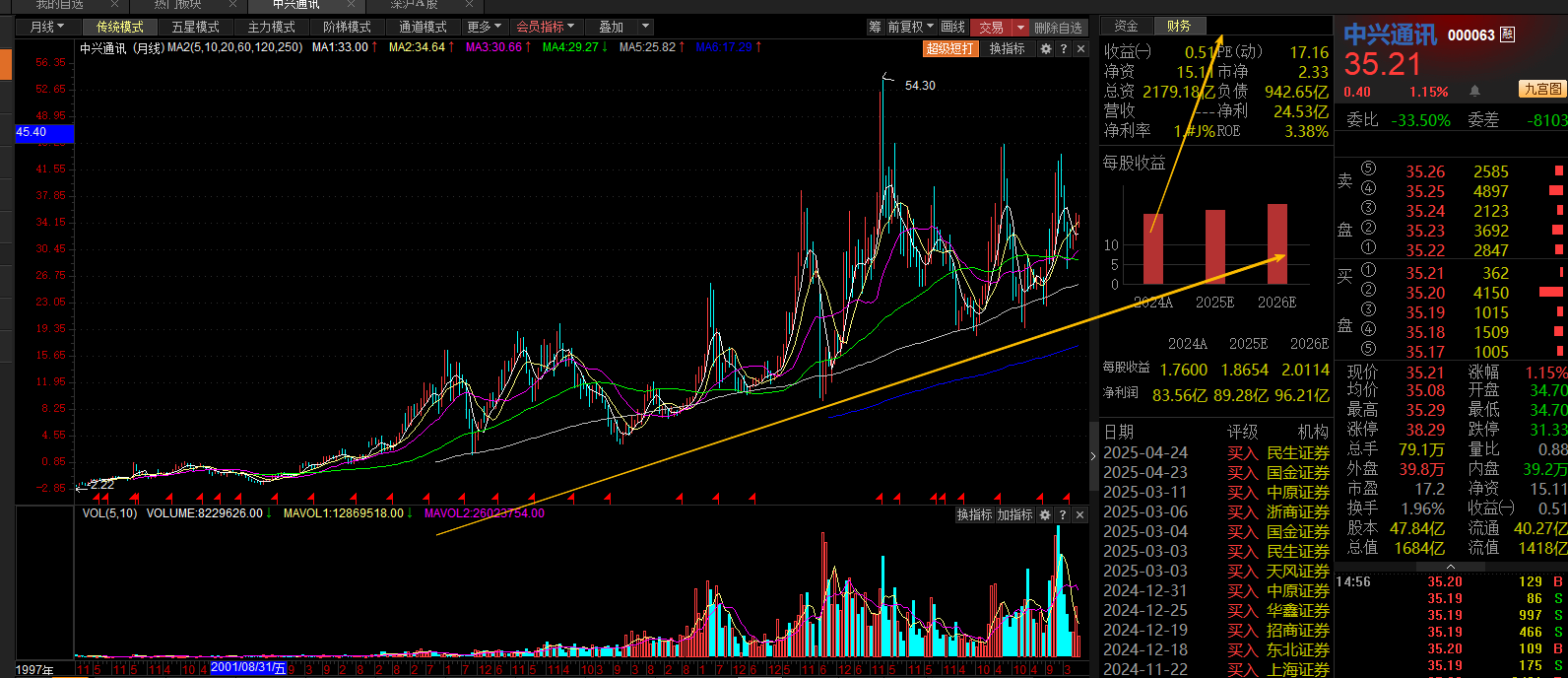Open the dropdown arrow beside 叠加
This screenshot has height=678, width=1568.
click(646, 27)
